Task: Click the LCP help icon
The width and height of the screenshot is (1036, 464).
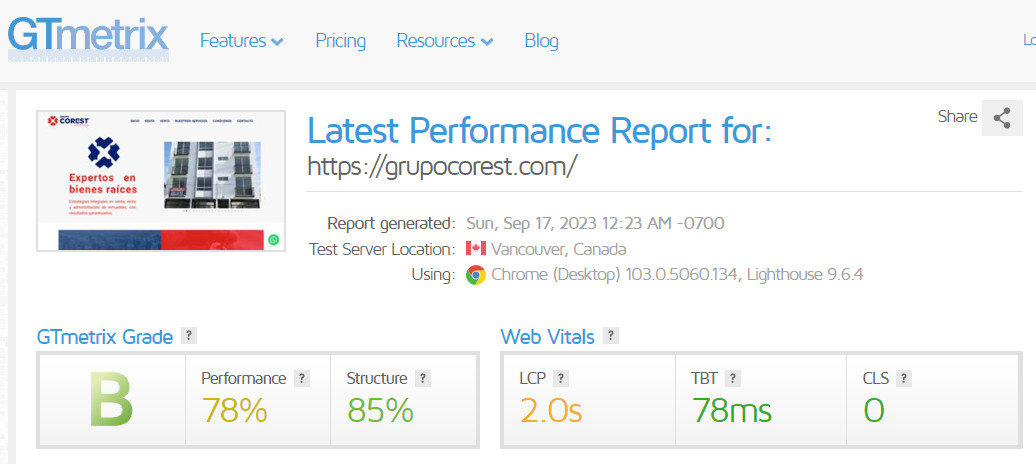Action: pos(562,378)
